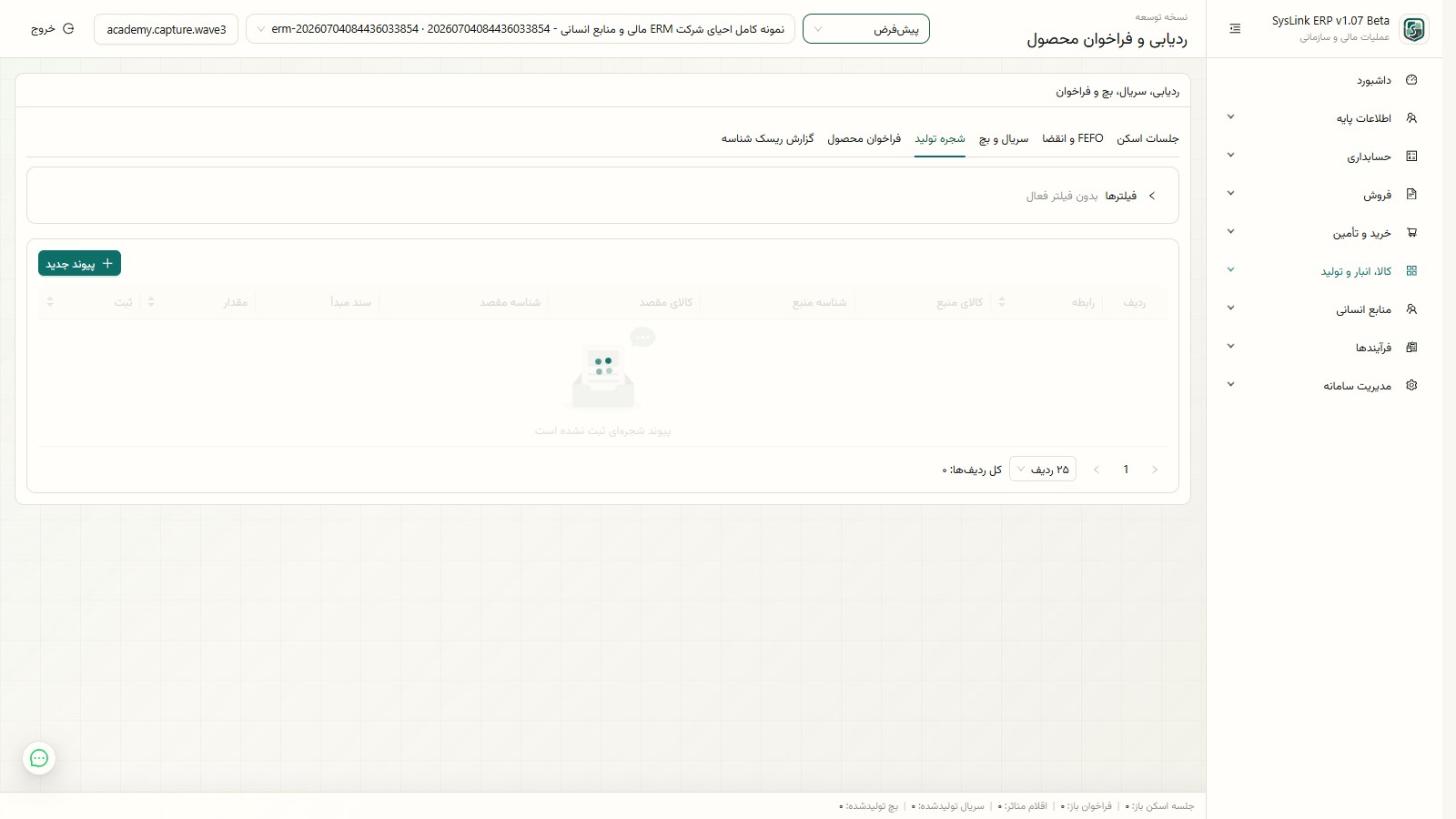Switch to the گزارش ریسک شناسه tab
Image resolution: width=1456 pixels, height=819 pixels.
[768, 138]
